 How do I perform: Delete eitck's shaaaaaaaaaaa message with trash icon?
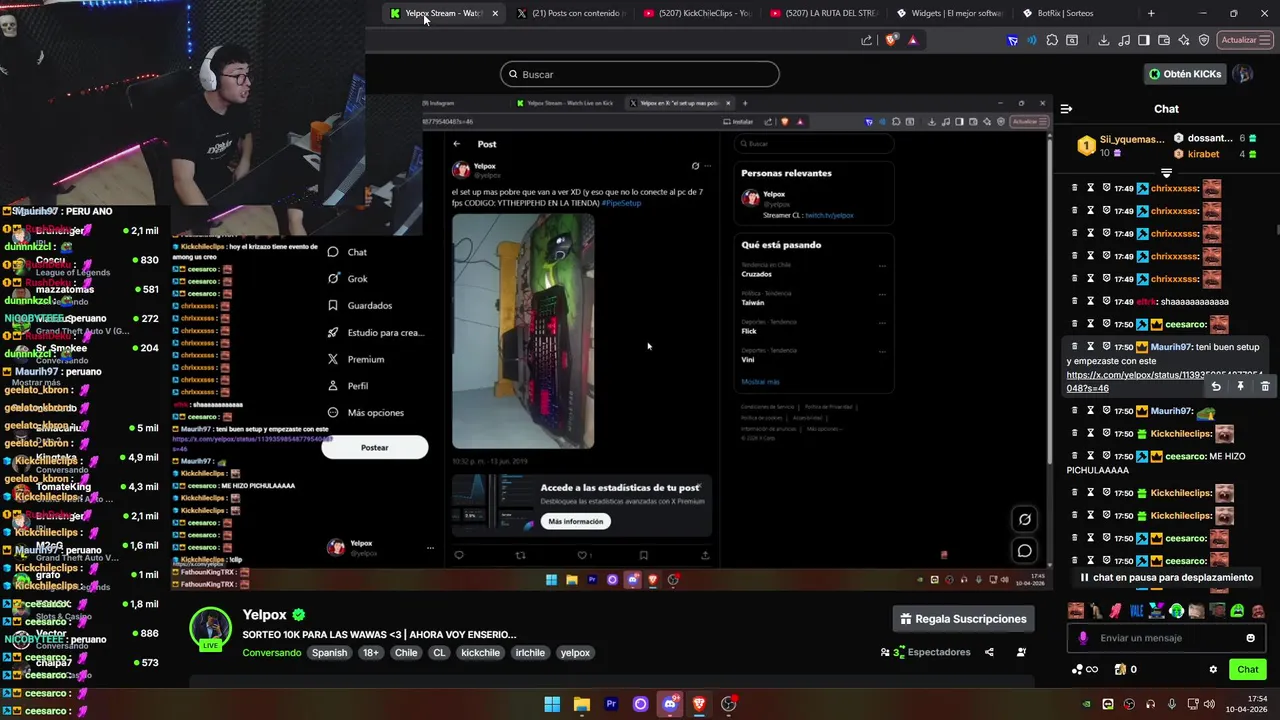(1075, 301)
